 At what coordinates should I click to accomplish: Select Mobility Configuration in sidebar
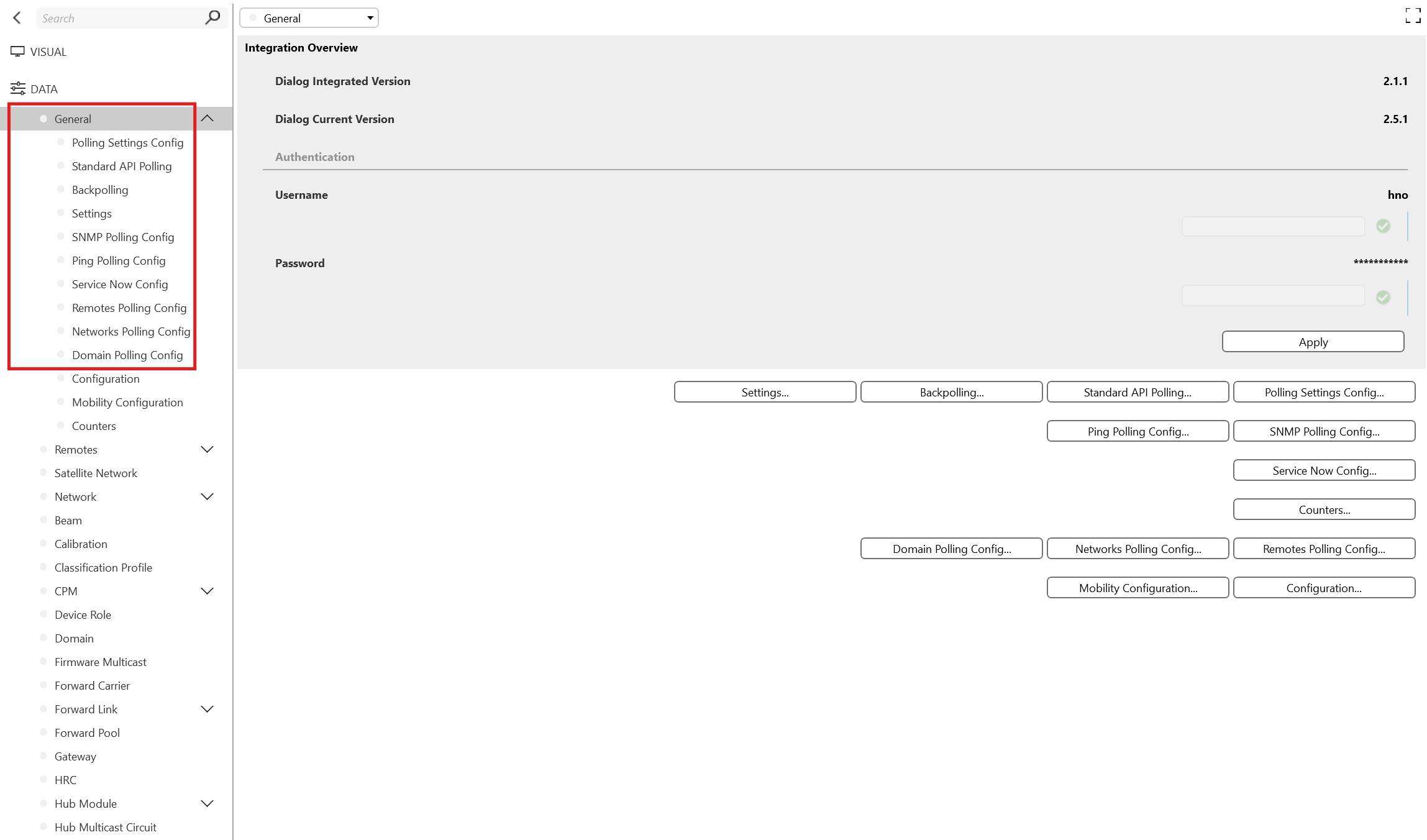[127, 402]
